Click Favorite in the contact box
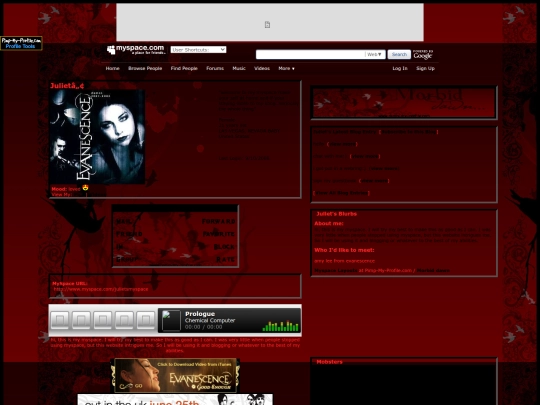540x405 pixels. [x=219, y=234]
